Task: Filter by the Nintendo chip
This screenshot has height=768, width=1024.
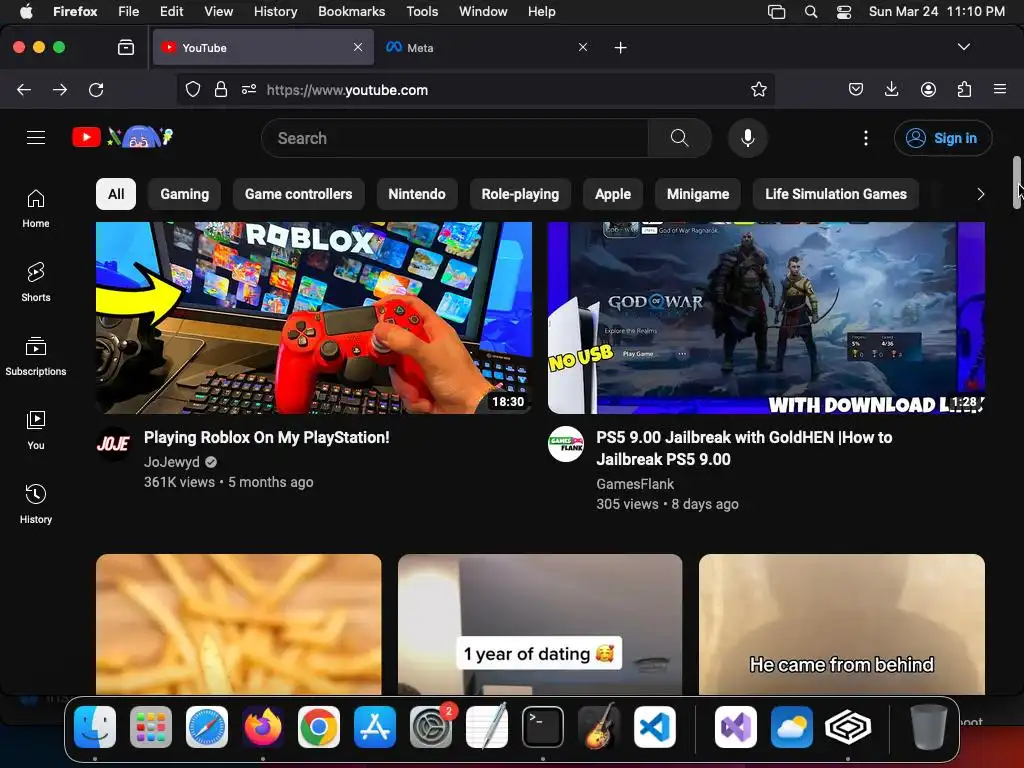Action: [x=417, y=194]
